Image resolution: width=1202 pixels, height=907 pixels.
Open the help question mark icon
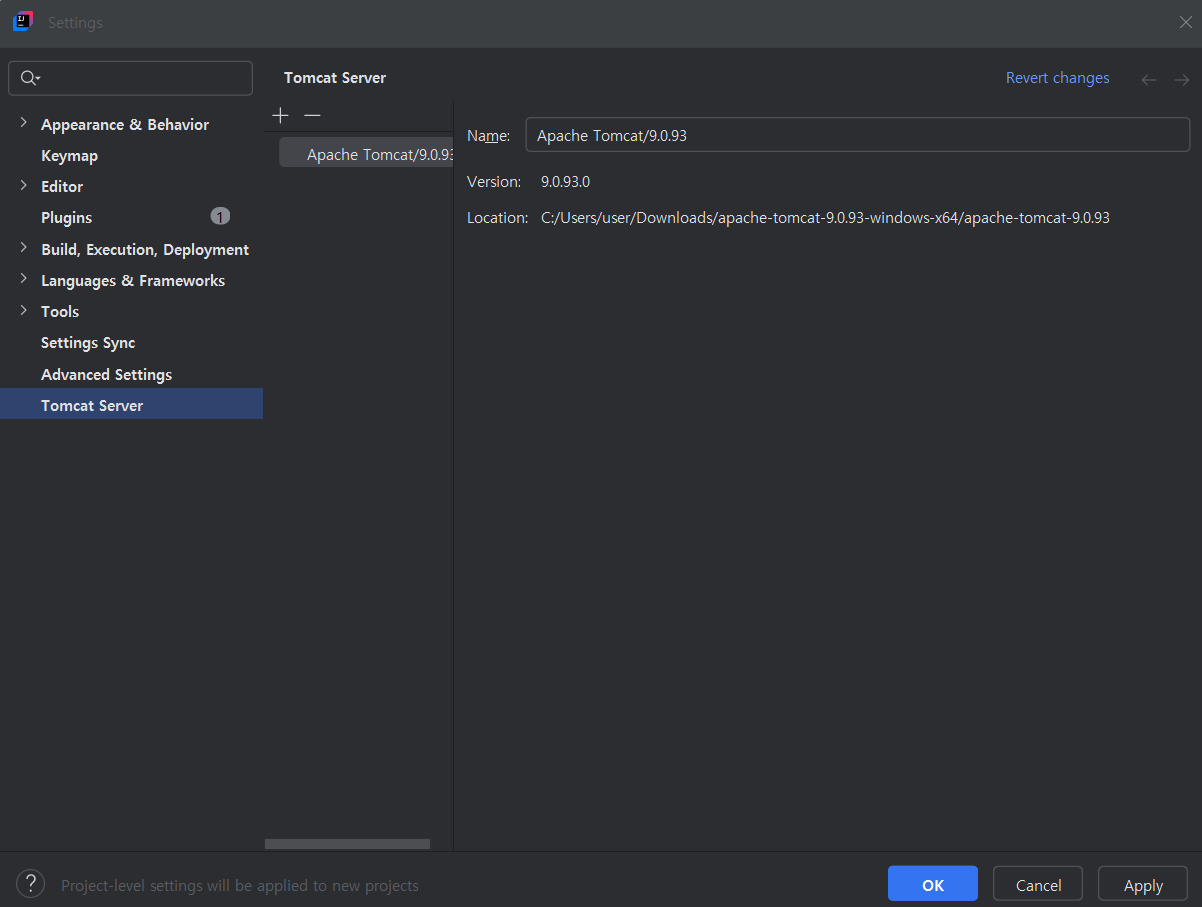coord(31,884)
